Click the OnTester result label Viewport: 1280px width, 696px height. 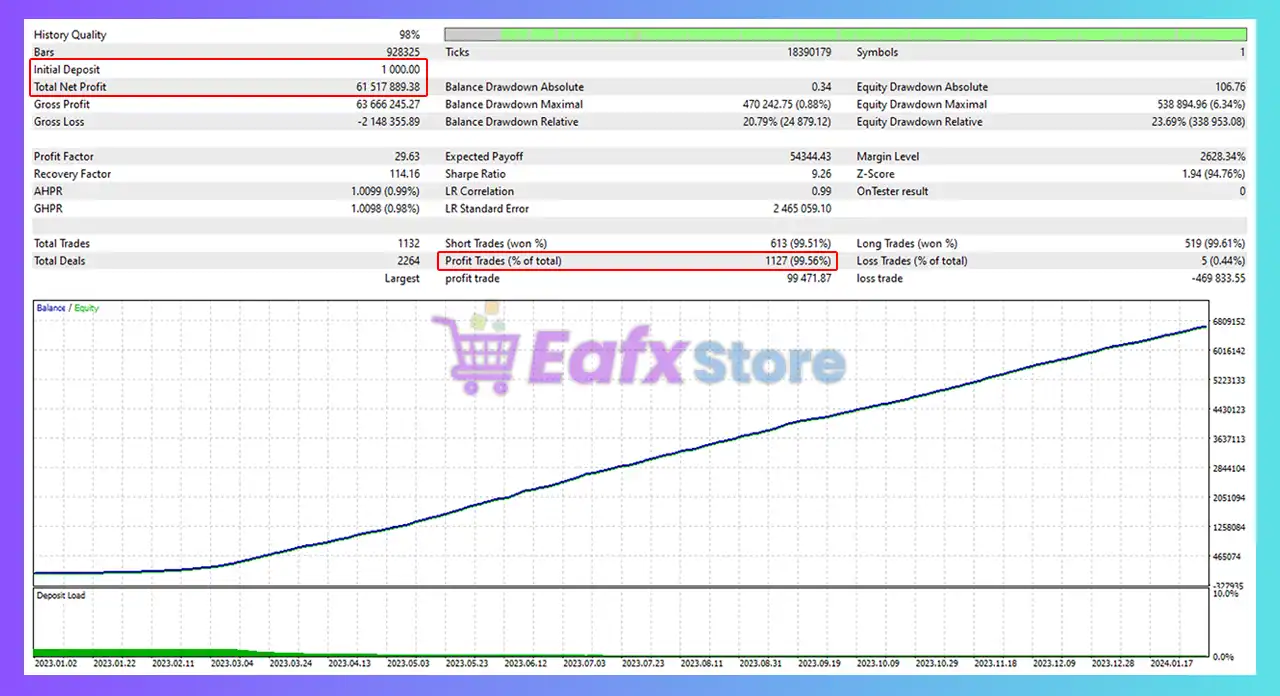(x=892, y=191)
